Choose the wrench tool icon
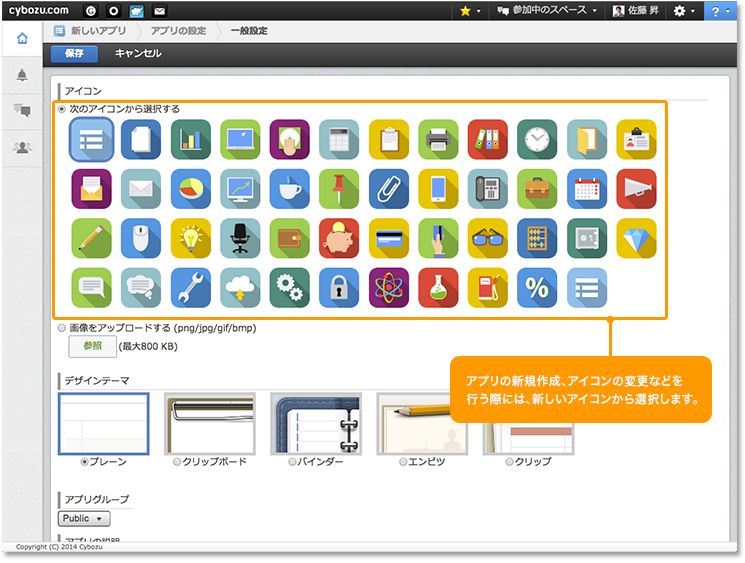 [190, 288]
